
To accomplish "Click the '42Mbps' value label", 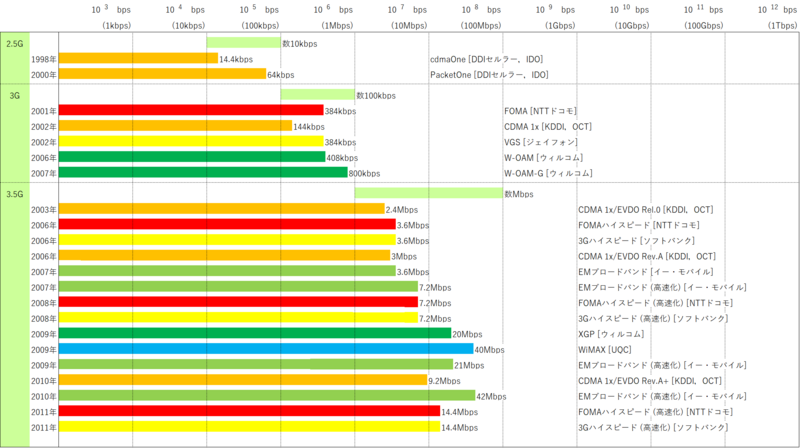I will tap(491, 396).
